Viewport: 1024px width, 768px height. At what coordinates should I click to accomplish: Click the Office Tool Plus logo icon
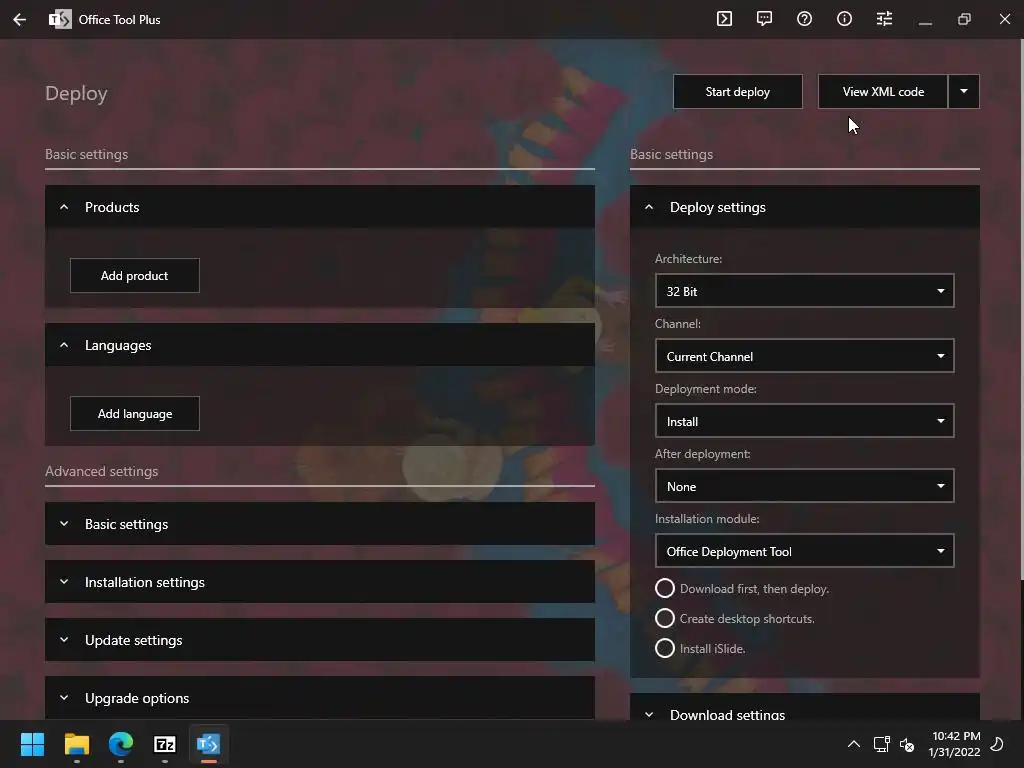point(60,20)
